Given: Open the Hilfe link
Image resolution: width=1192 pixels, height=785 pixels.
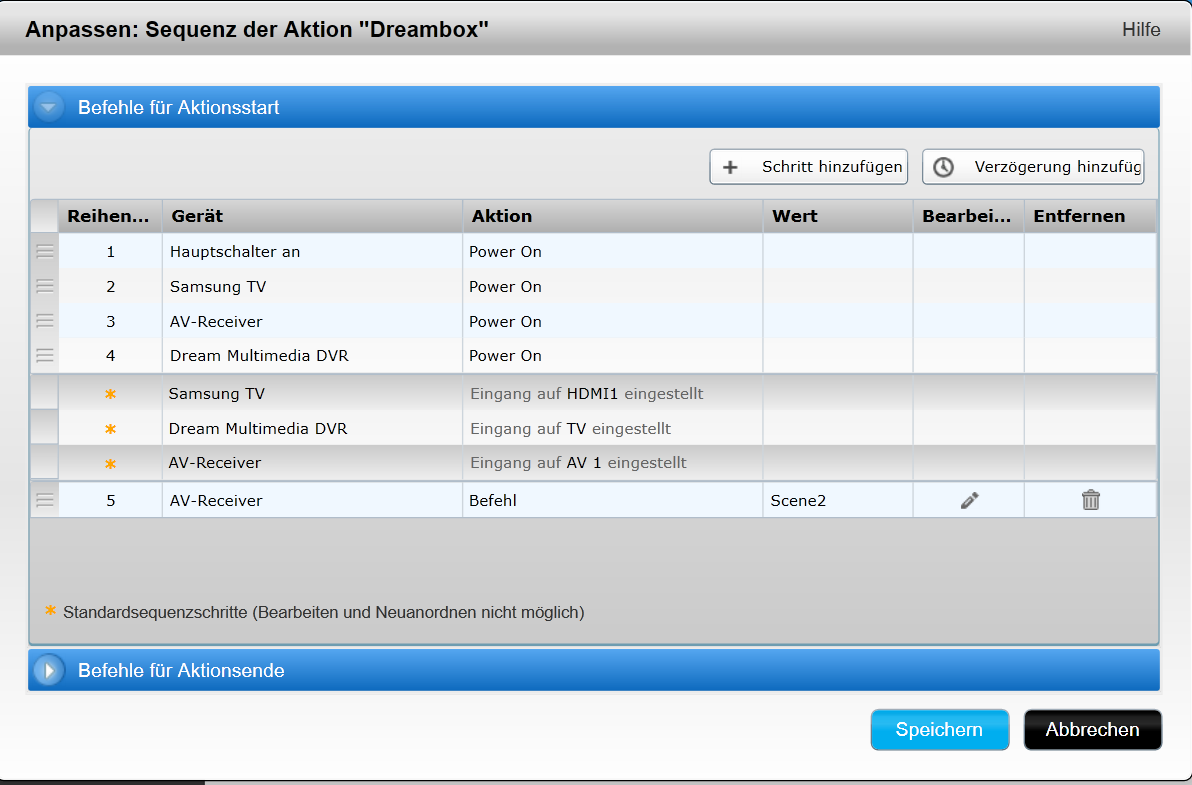Looking at the screenshot, I should (x=1140, y=30).
